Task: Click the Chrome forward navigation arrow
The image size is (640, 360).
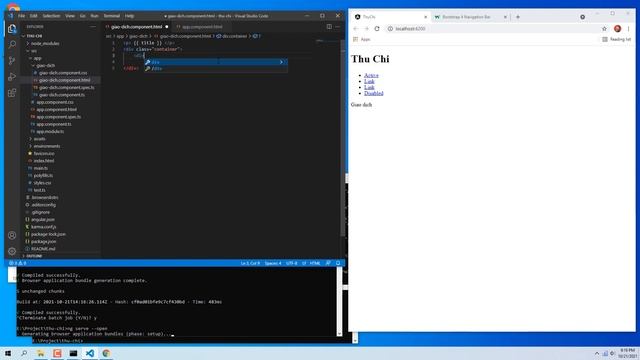Action: pos(366,29)
